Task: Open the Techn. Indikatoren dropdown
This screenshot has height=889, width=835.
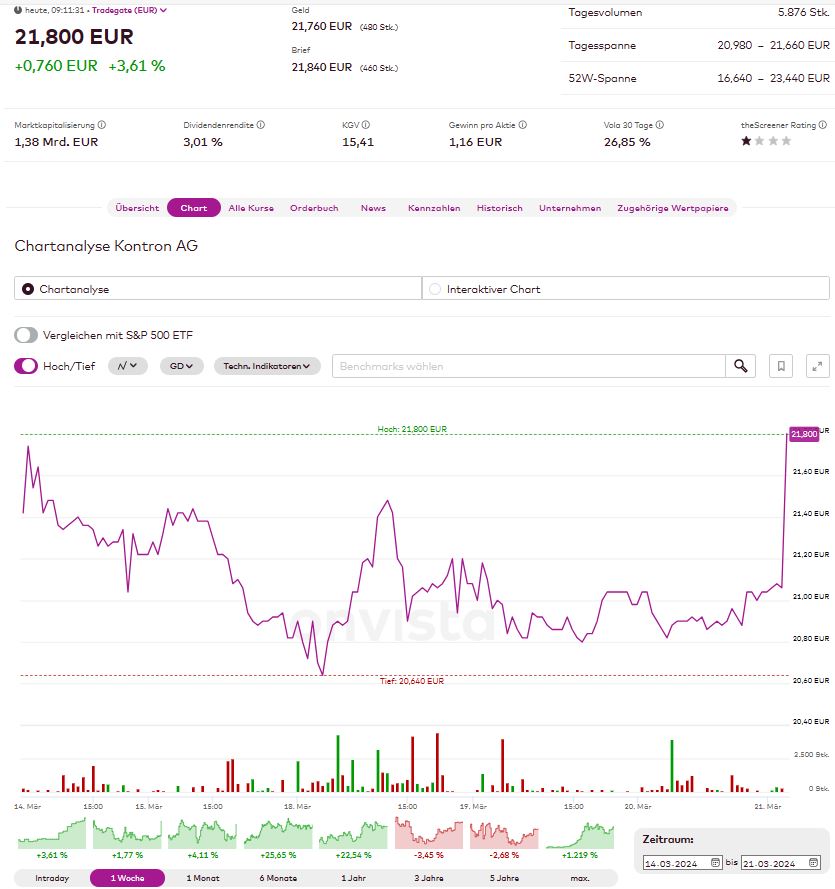Action: (266, 366)
